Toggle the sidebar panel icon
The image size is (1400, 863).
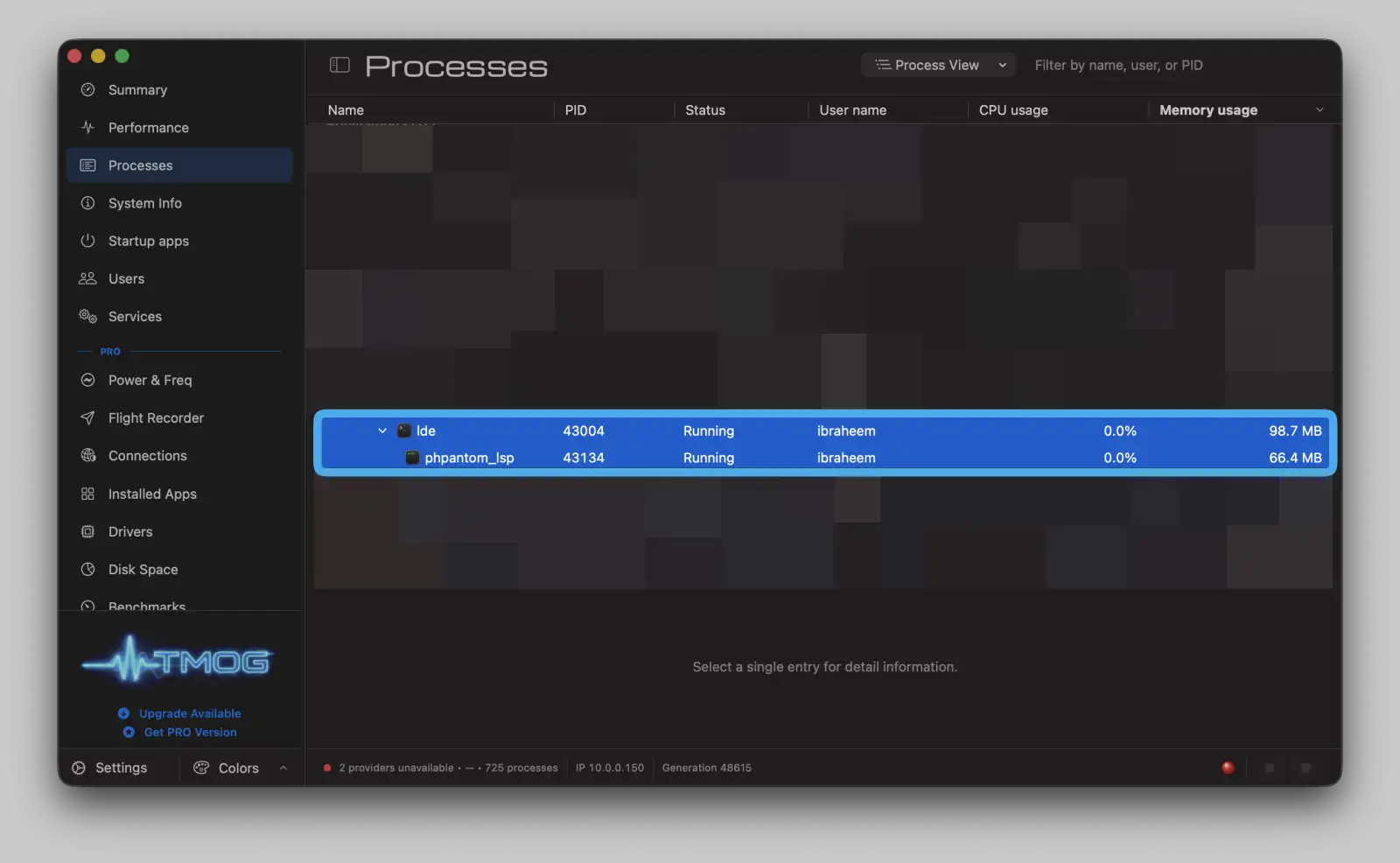tap(339, 65)
